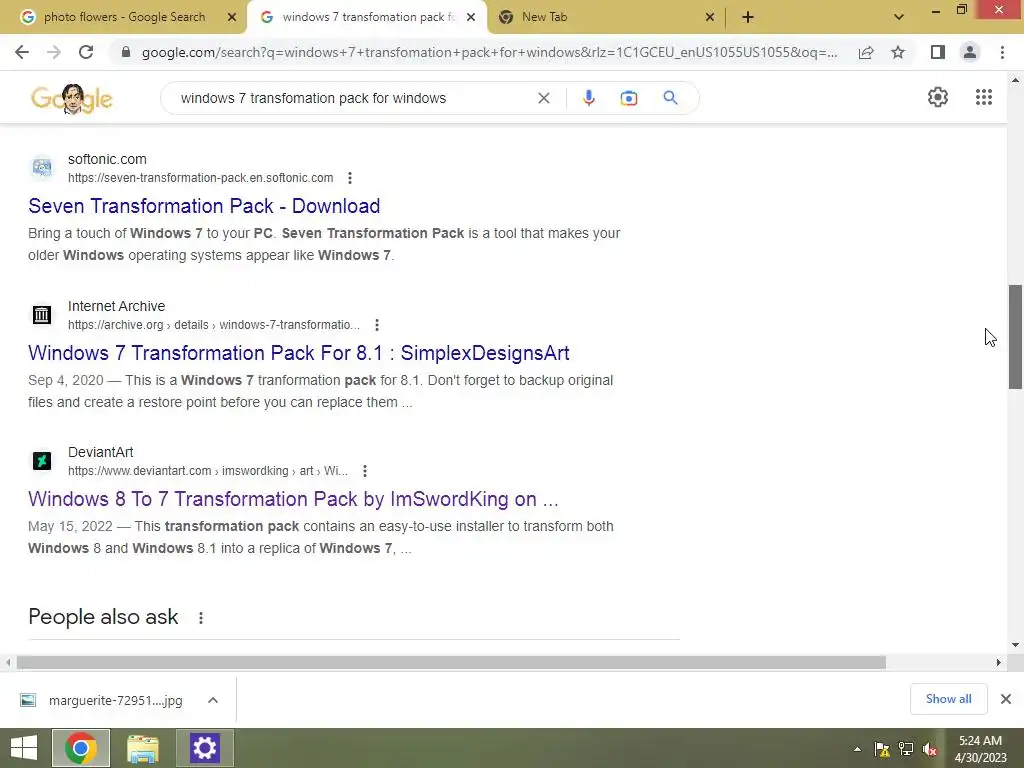The height and width of the screenshot is (768, 1024).
Task: Switch to photo flowers Google Search tab
Action: [x=123, y=17]
